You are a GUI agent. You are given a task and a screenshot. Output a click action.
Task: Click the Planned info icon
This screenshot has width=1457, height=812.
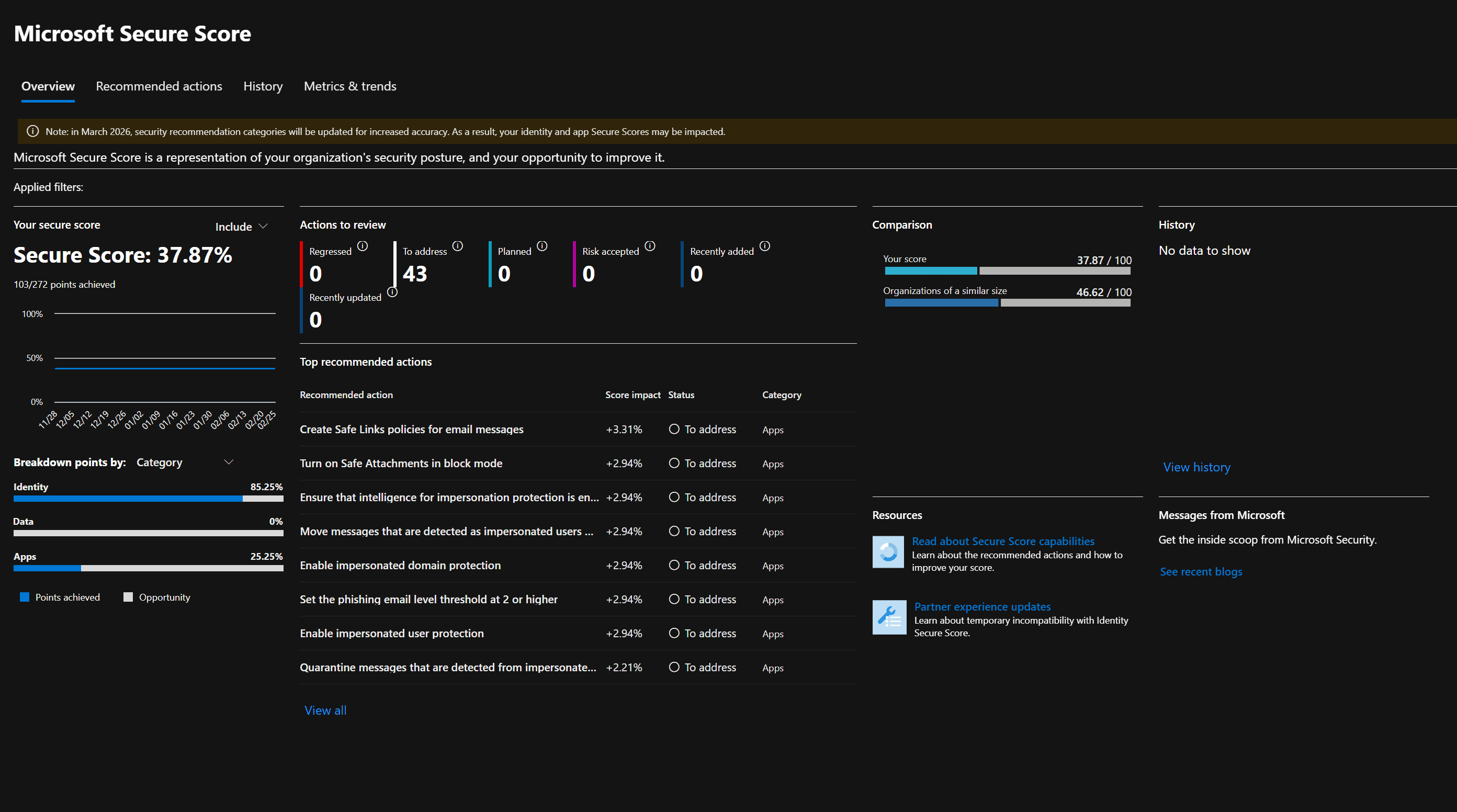click(x=541, y=246)
